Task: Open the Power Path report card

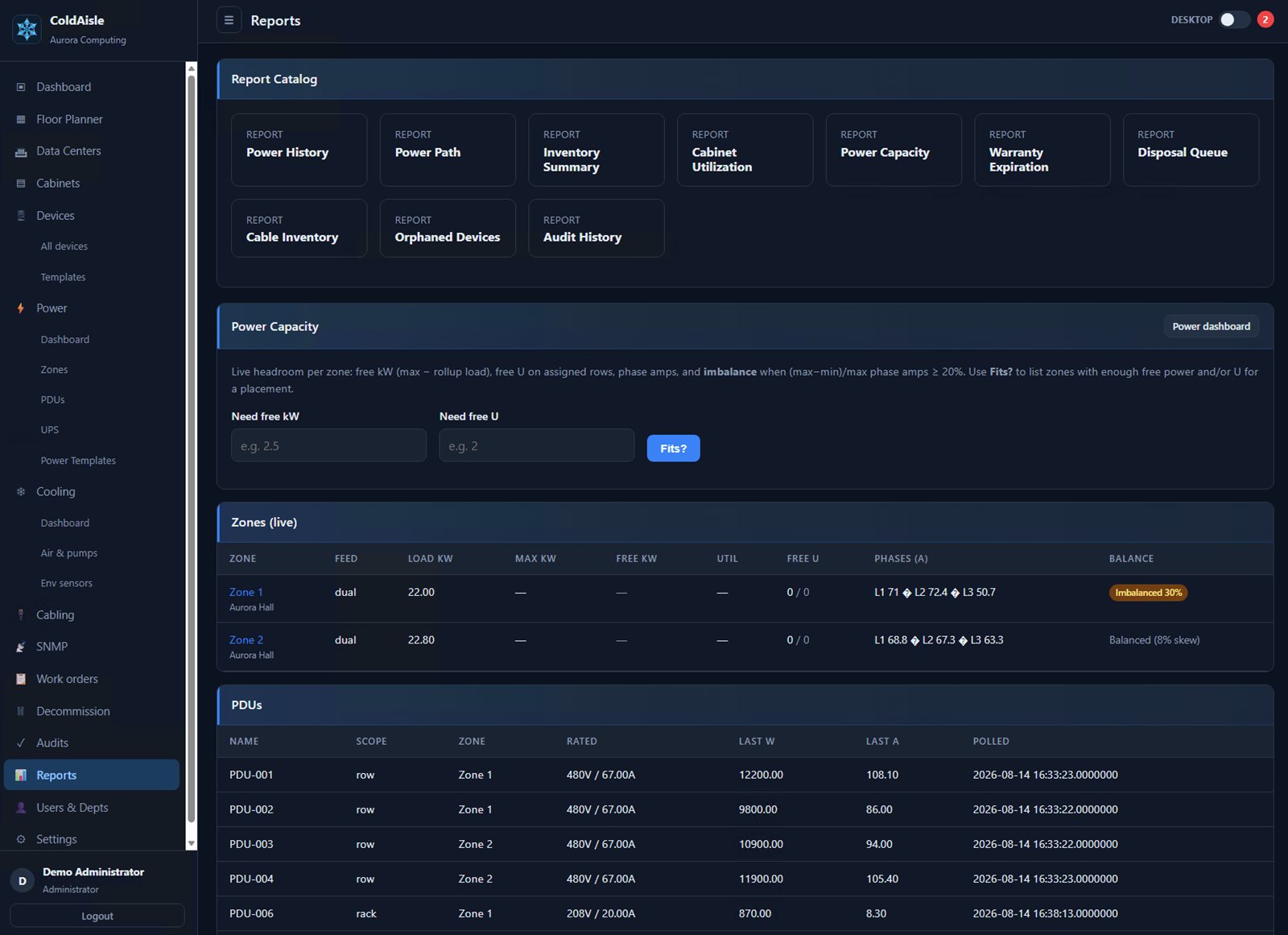Action: 448,150
